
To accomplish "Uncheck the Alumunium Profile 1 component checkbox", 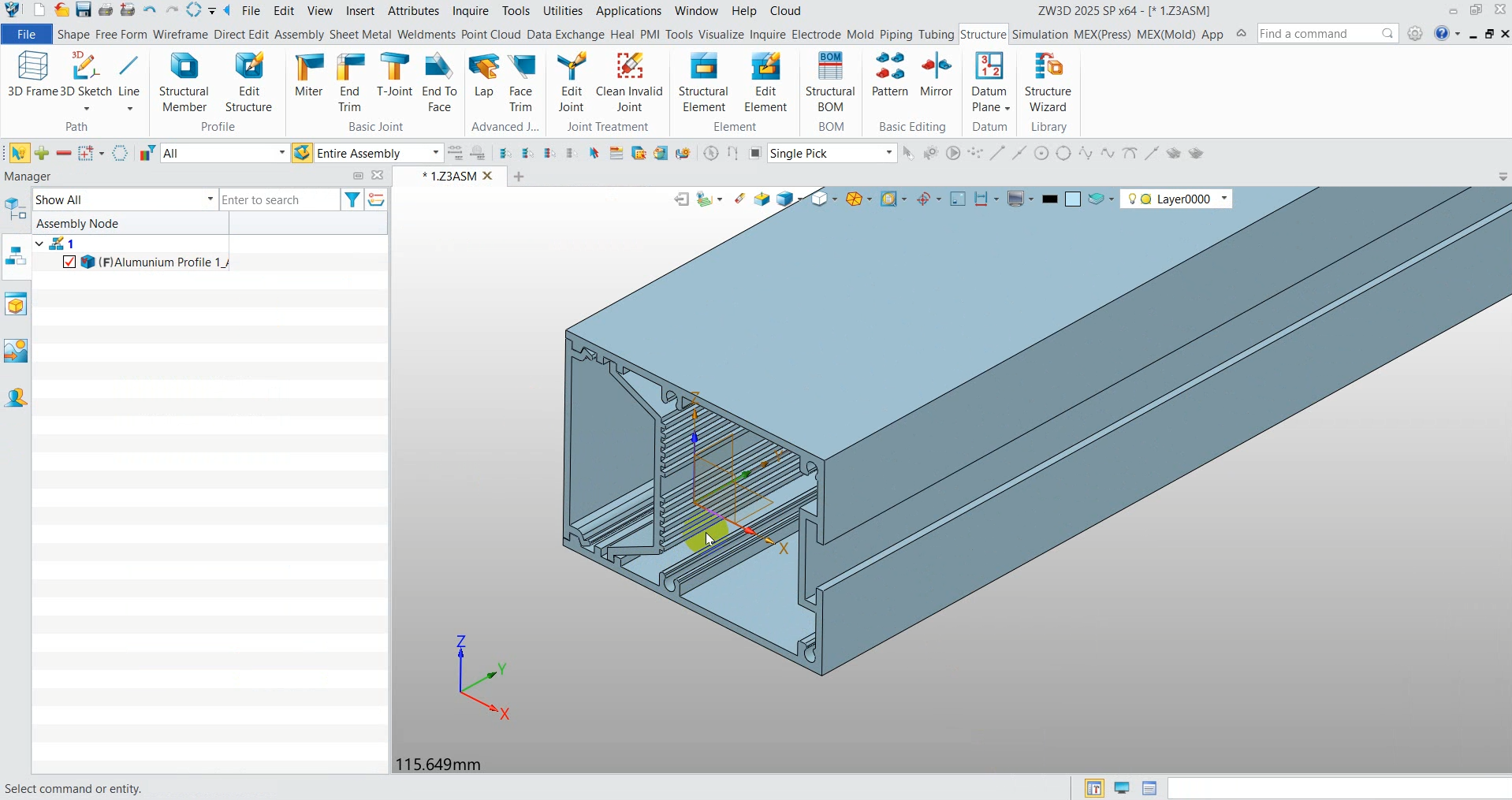I will pos(69,262).
